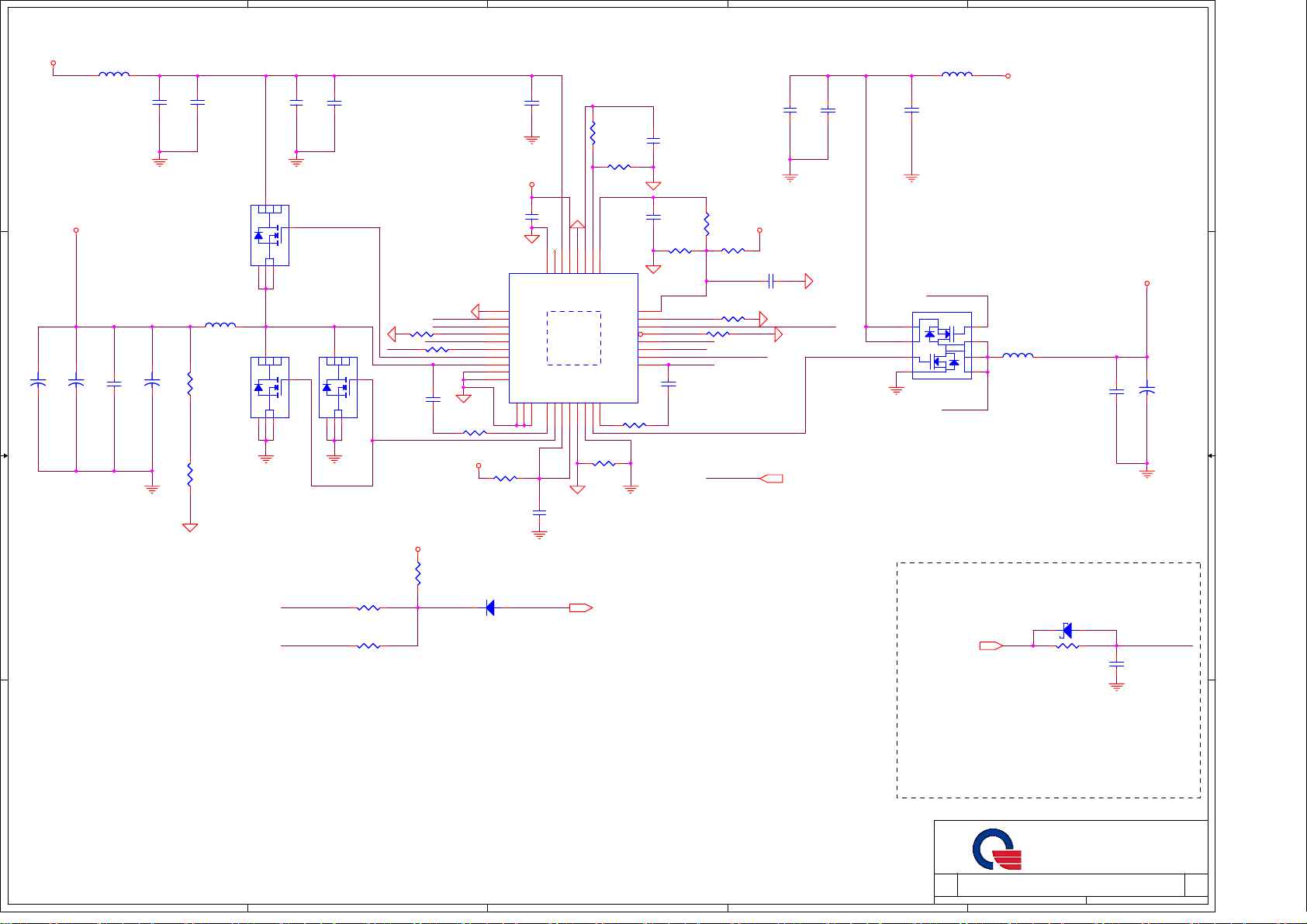Click the red output port after the diode
This screenshot has height=924, width=1307.
click(x=581, y=608)
